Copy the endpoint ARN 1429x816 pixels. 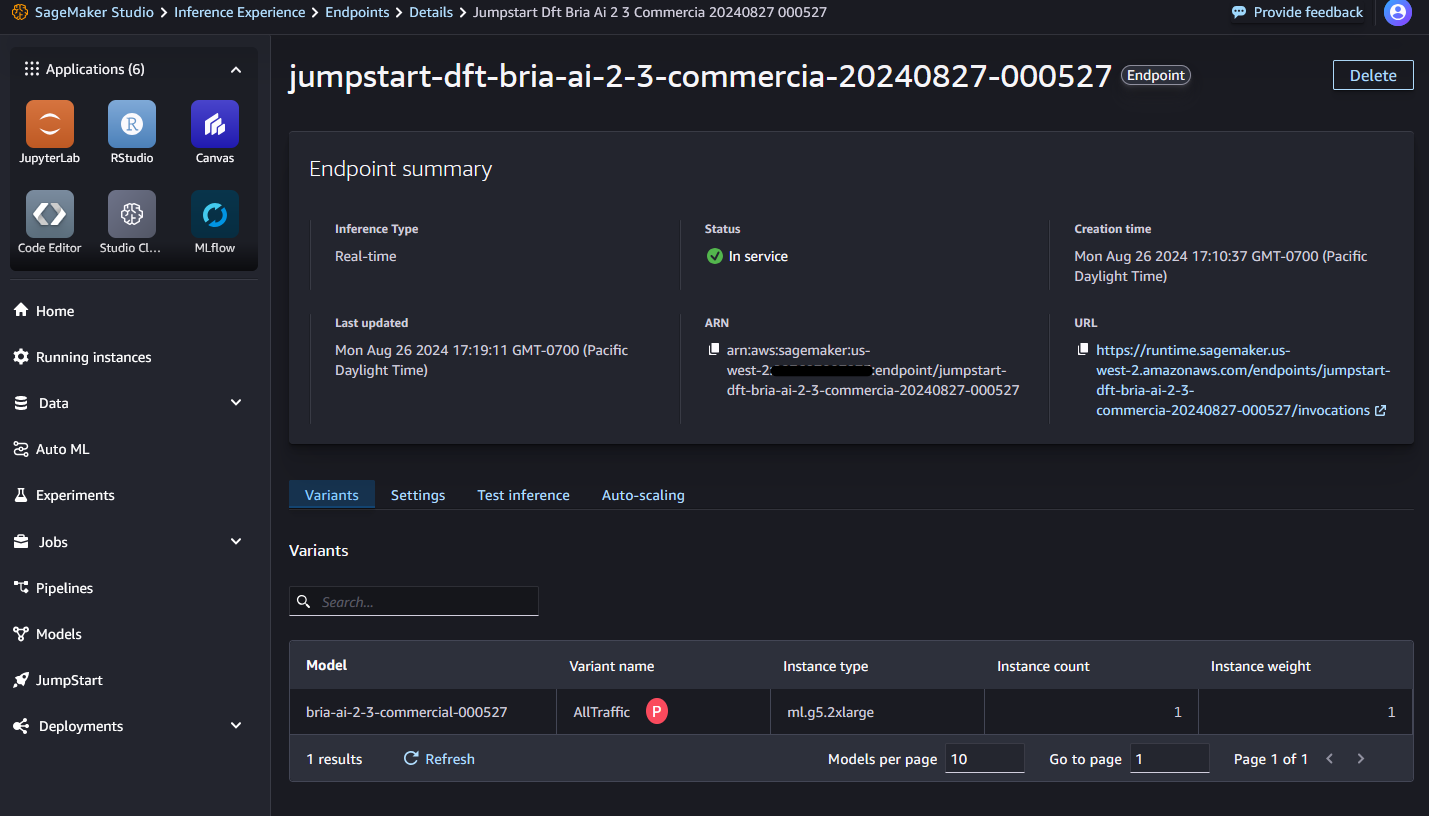point(714,350)
